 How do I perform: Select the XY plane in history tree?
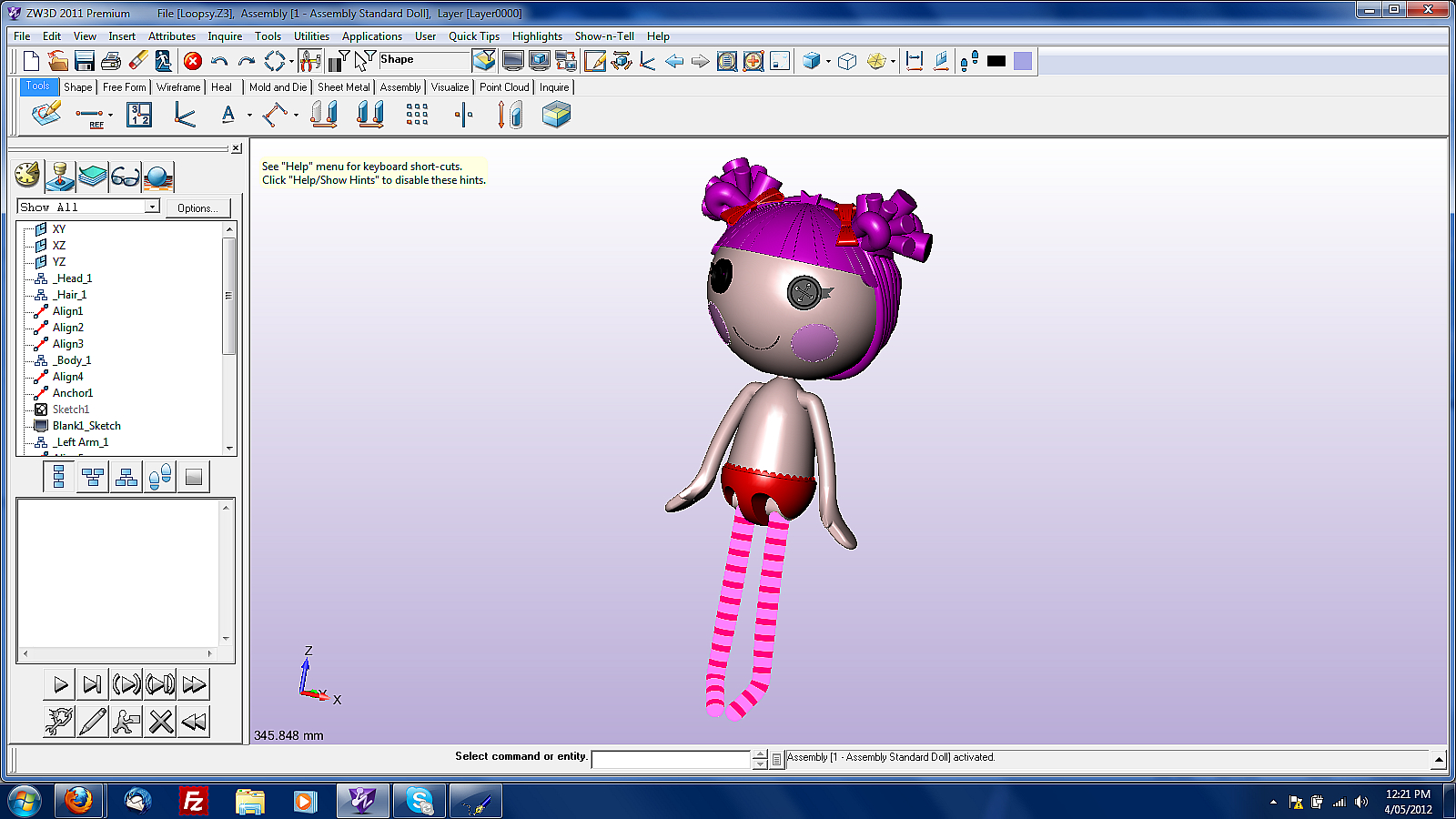(59, 229)
